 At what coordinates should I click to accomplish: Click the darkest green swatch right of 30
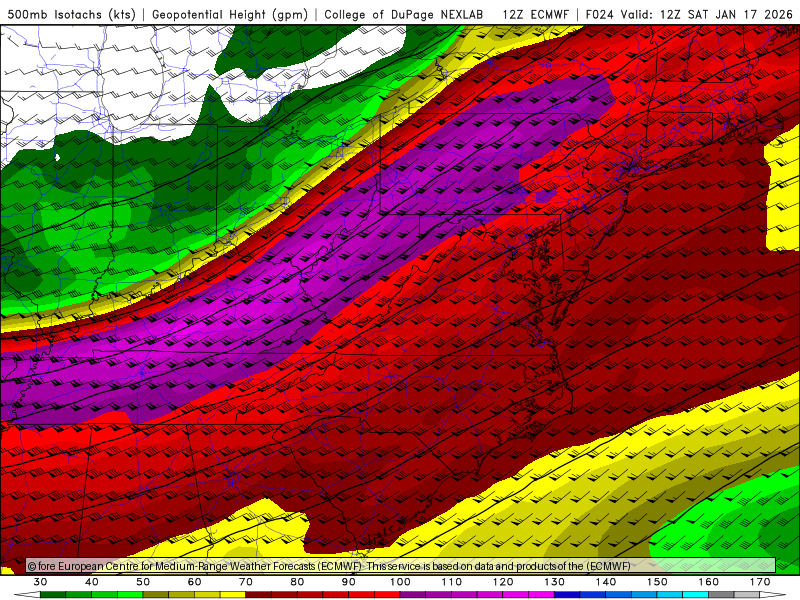53,595
